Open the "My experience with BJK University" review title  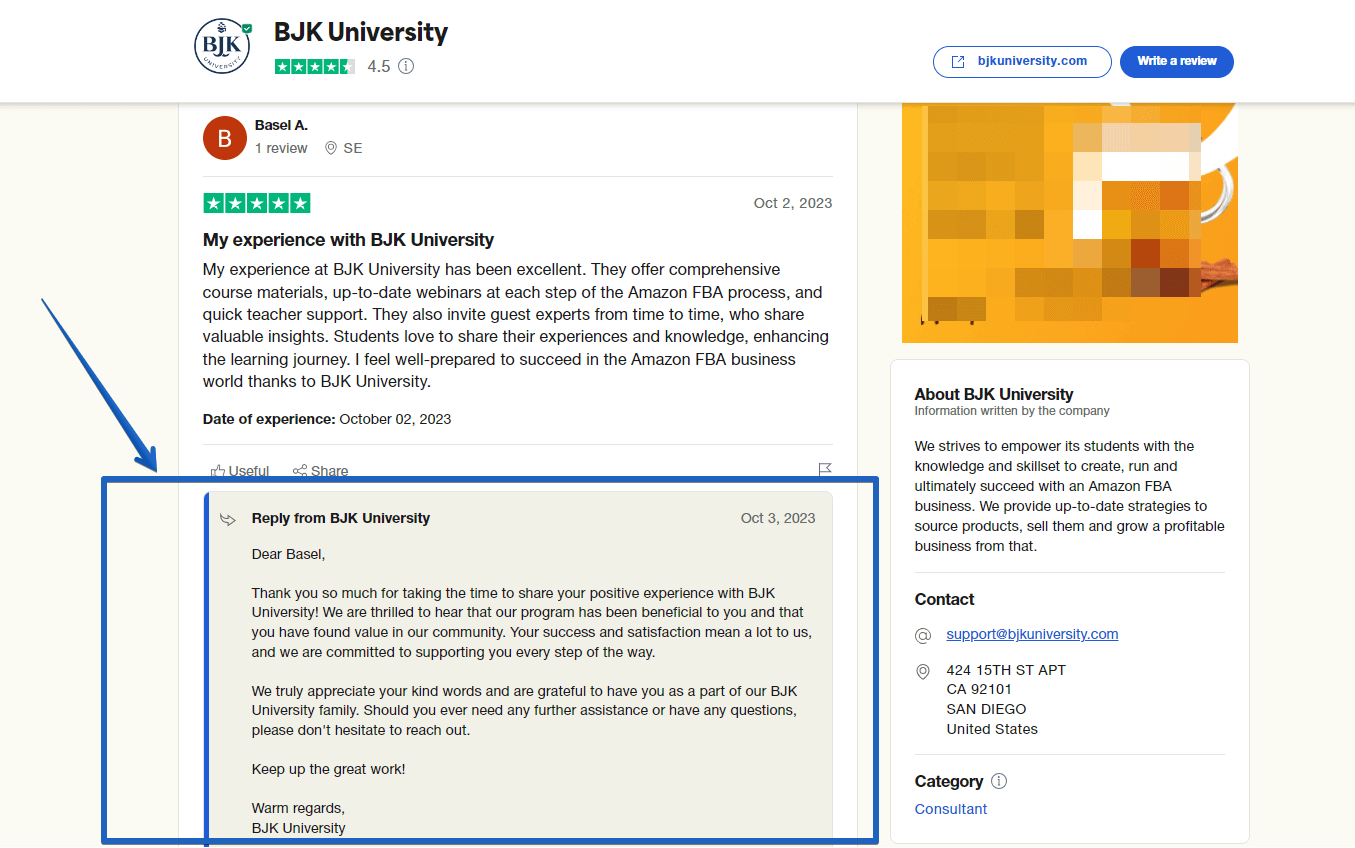click(x=348, y=240)
